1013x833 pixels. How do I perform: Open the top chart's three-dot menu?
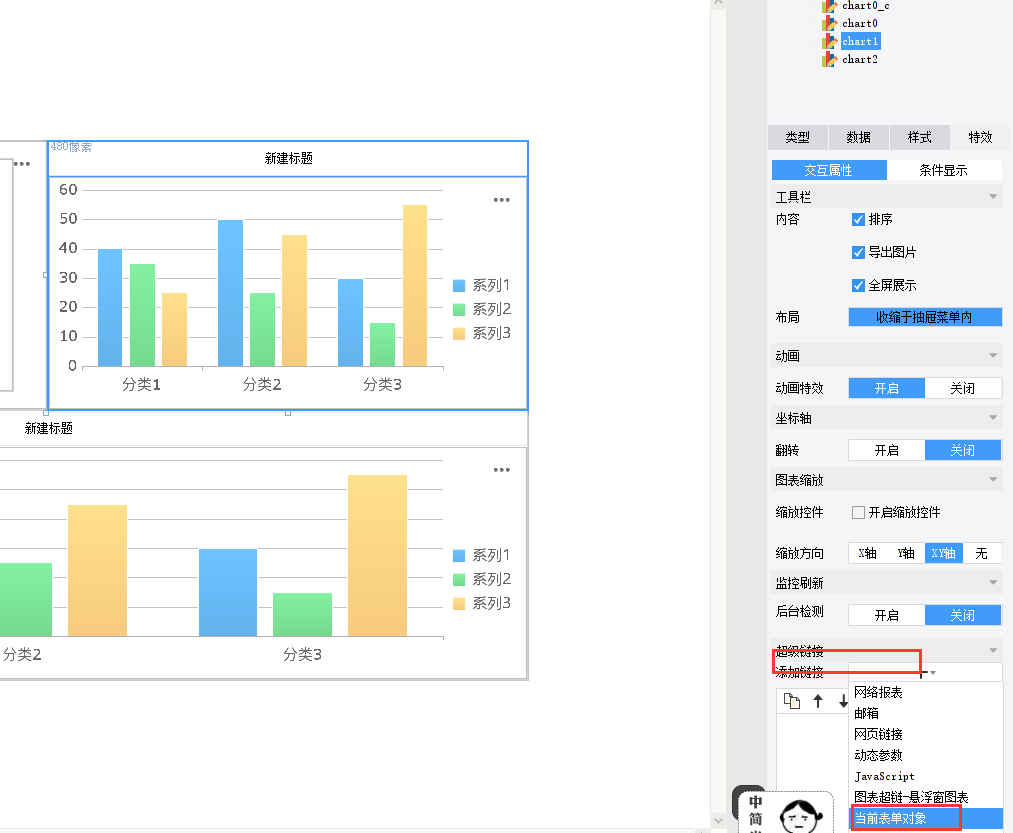(501, 200)
